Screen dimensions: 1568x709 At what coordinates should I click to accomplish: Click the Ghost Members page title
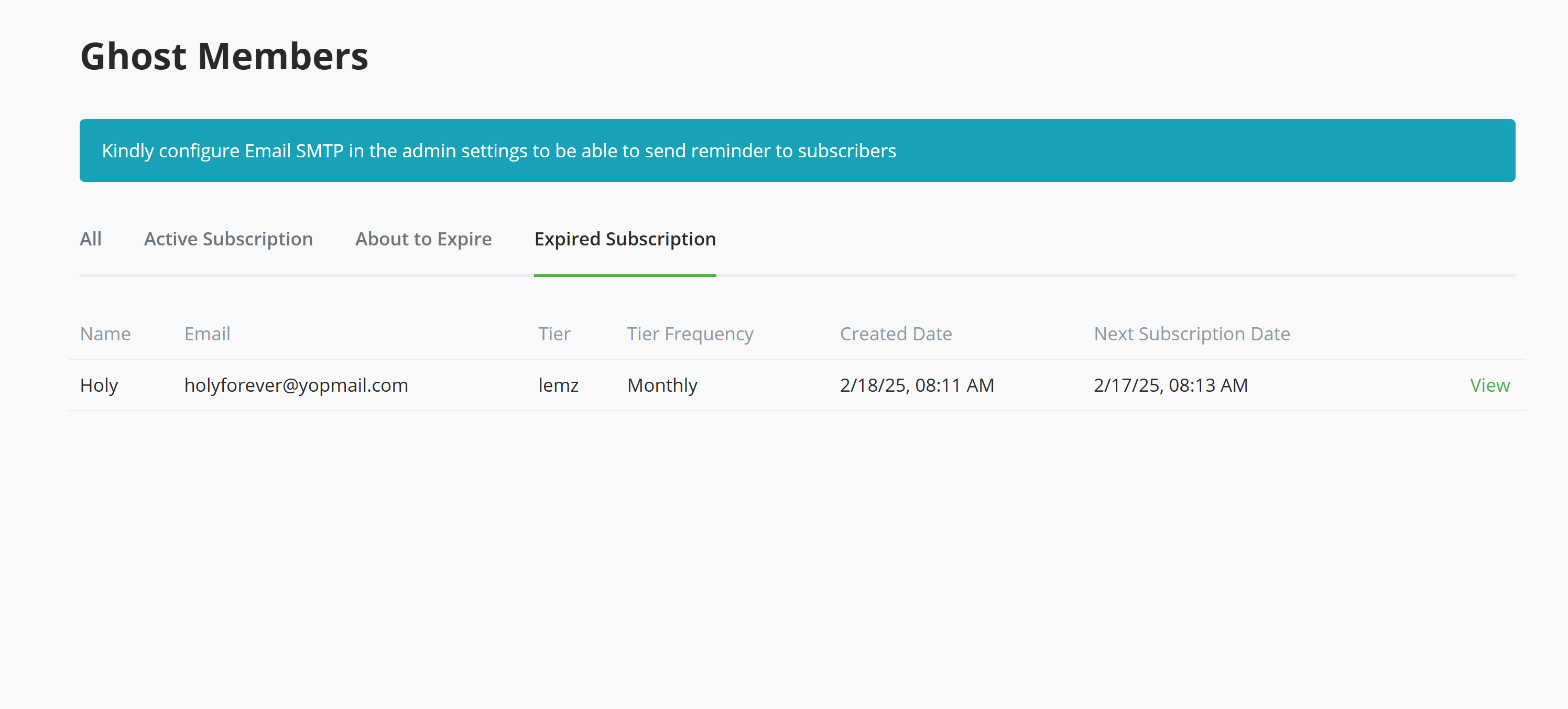click(225, 56)
